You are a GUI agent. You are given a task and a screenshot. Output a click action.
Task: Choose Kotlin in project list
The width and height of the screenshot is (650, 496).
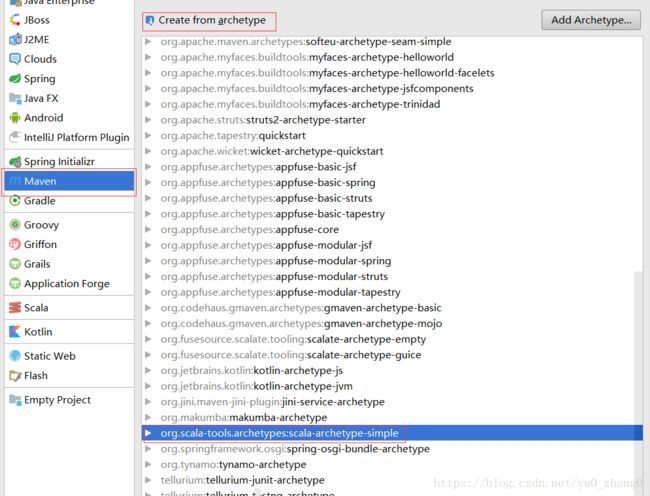pos(69,331)
